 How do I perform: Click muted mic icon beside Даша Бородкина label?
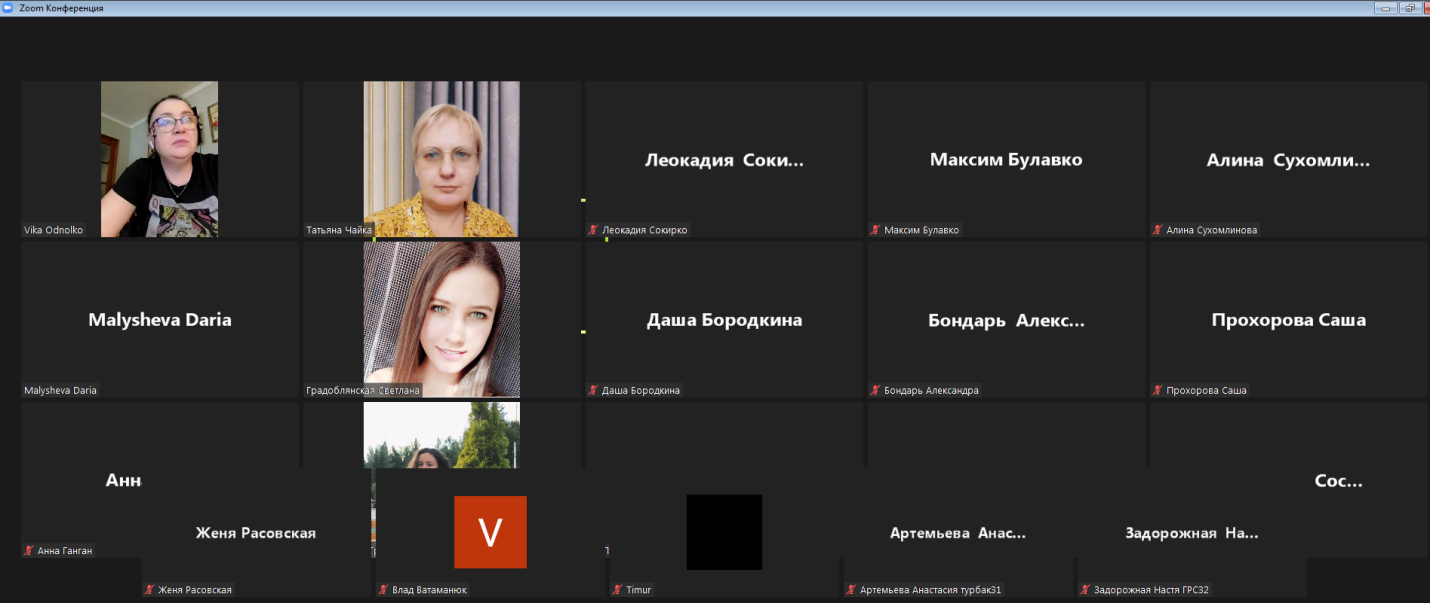tap(594, 390)
